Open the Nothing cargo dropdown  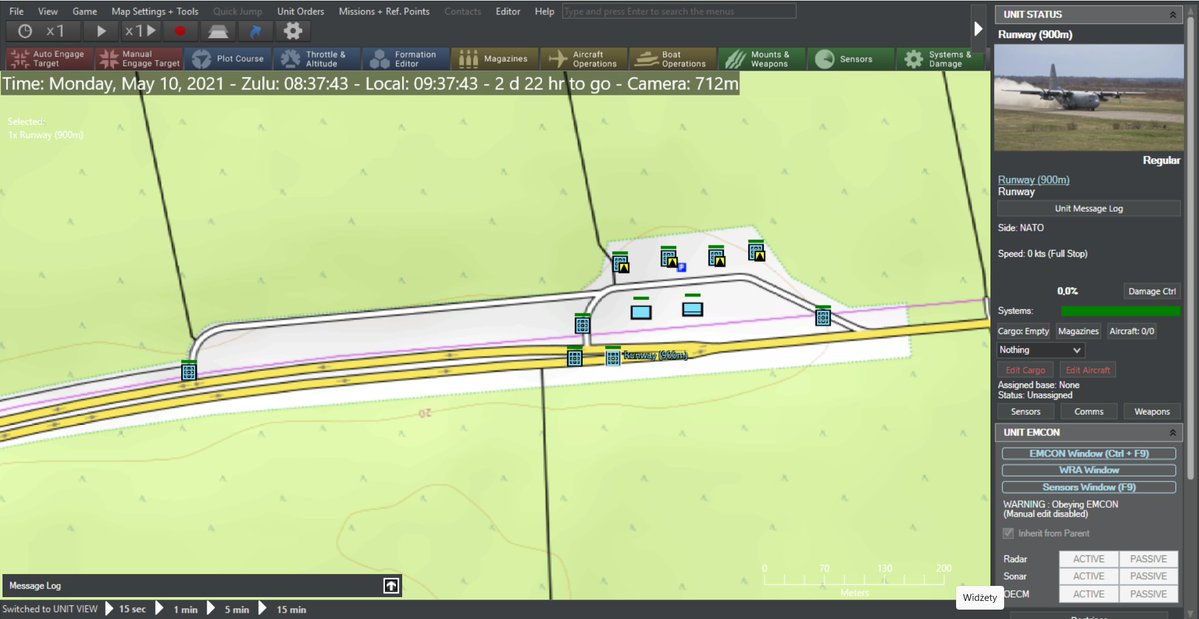pos(1041,350)
